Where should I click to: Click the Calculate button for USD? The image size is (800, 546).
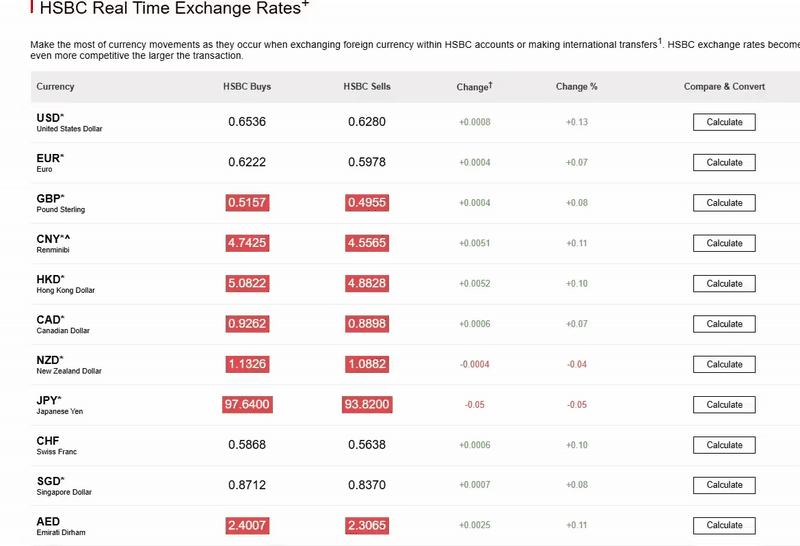point(724,122)
